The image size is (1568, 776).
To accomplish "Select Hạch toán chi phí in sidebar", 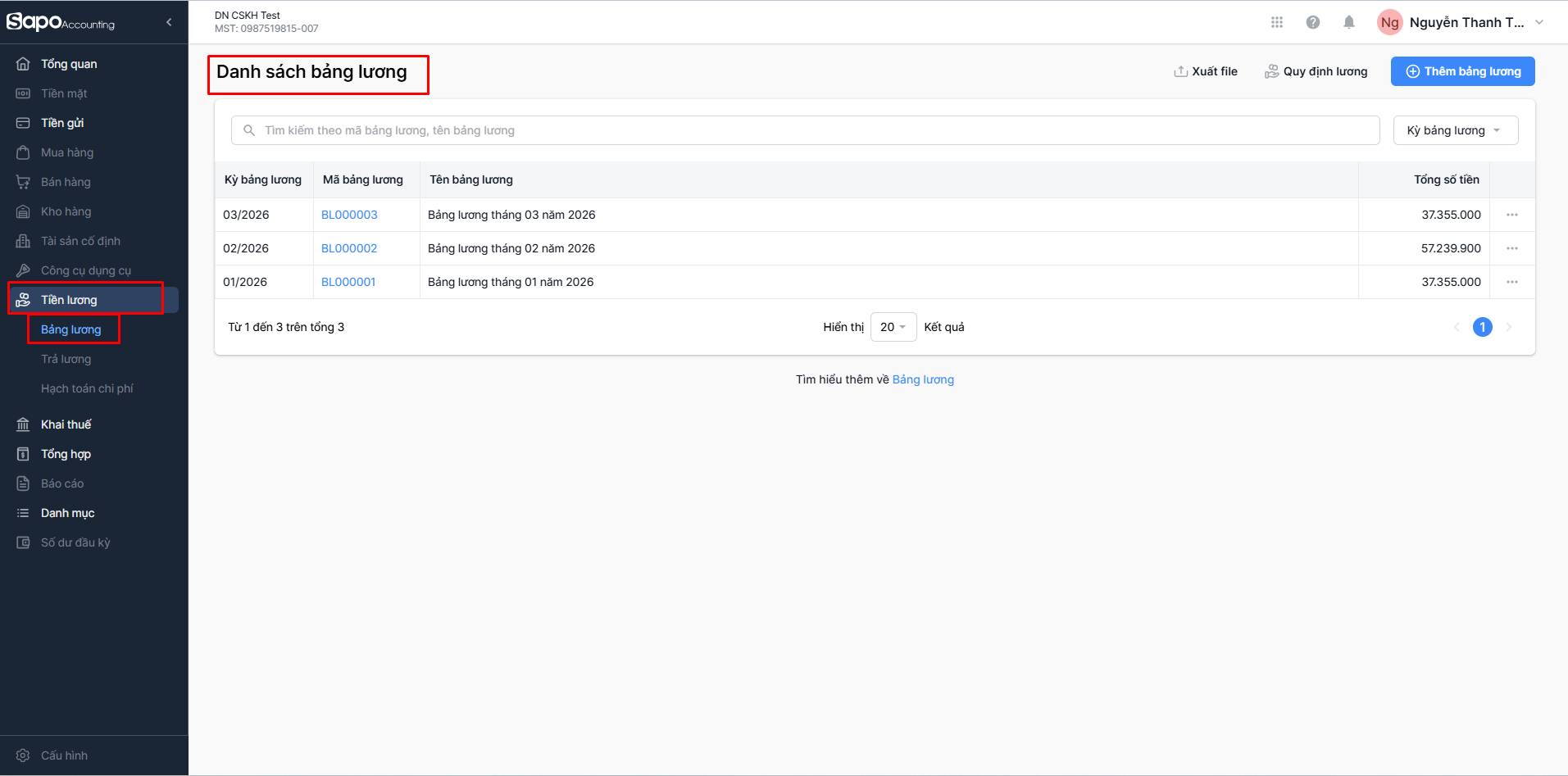I will coord(87,388).
